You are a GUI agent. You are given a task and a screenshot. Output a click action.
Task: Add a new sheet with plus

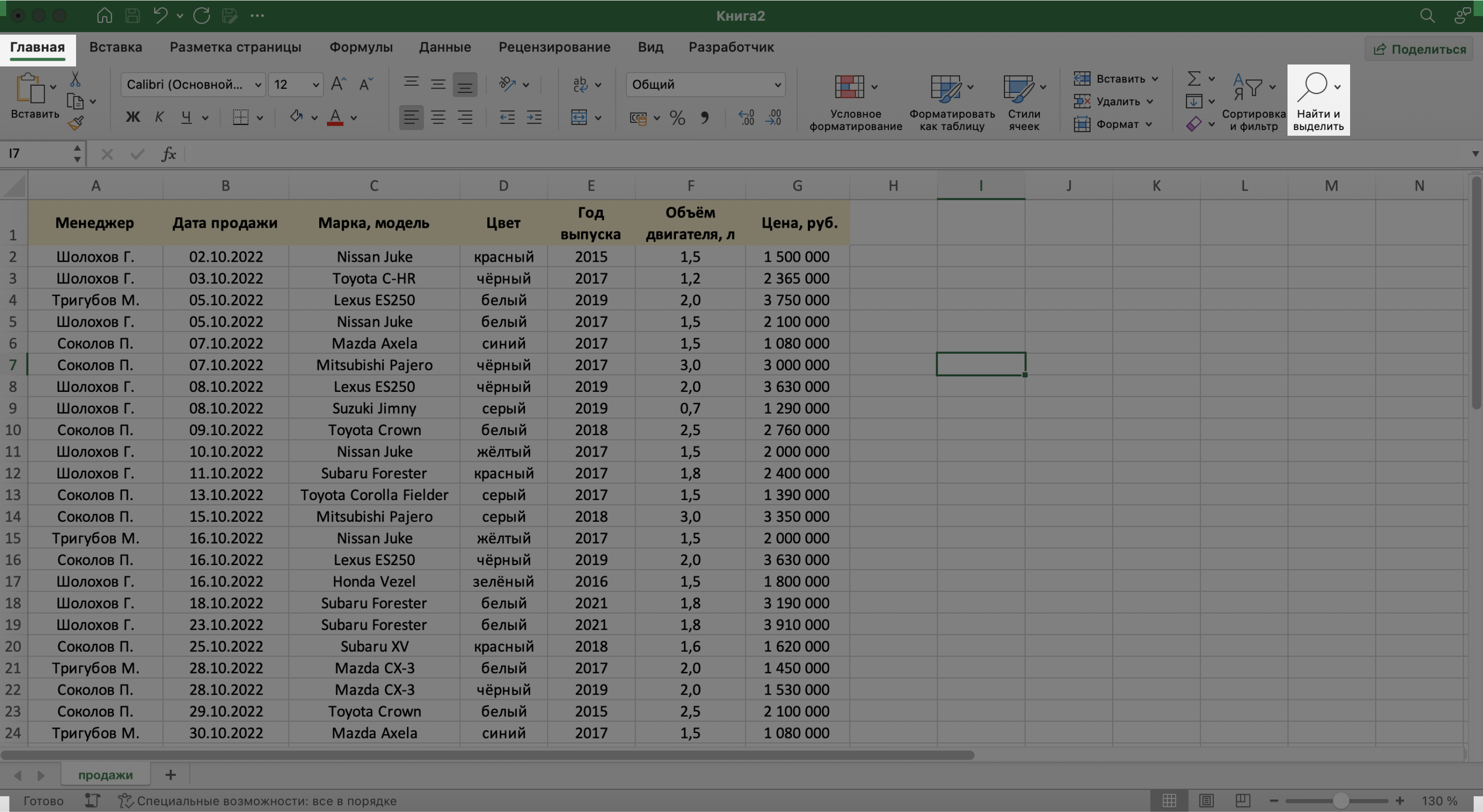pyautogui.click(x=170, y=774)
